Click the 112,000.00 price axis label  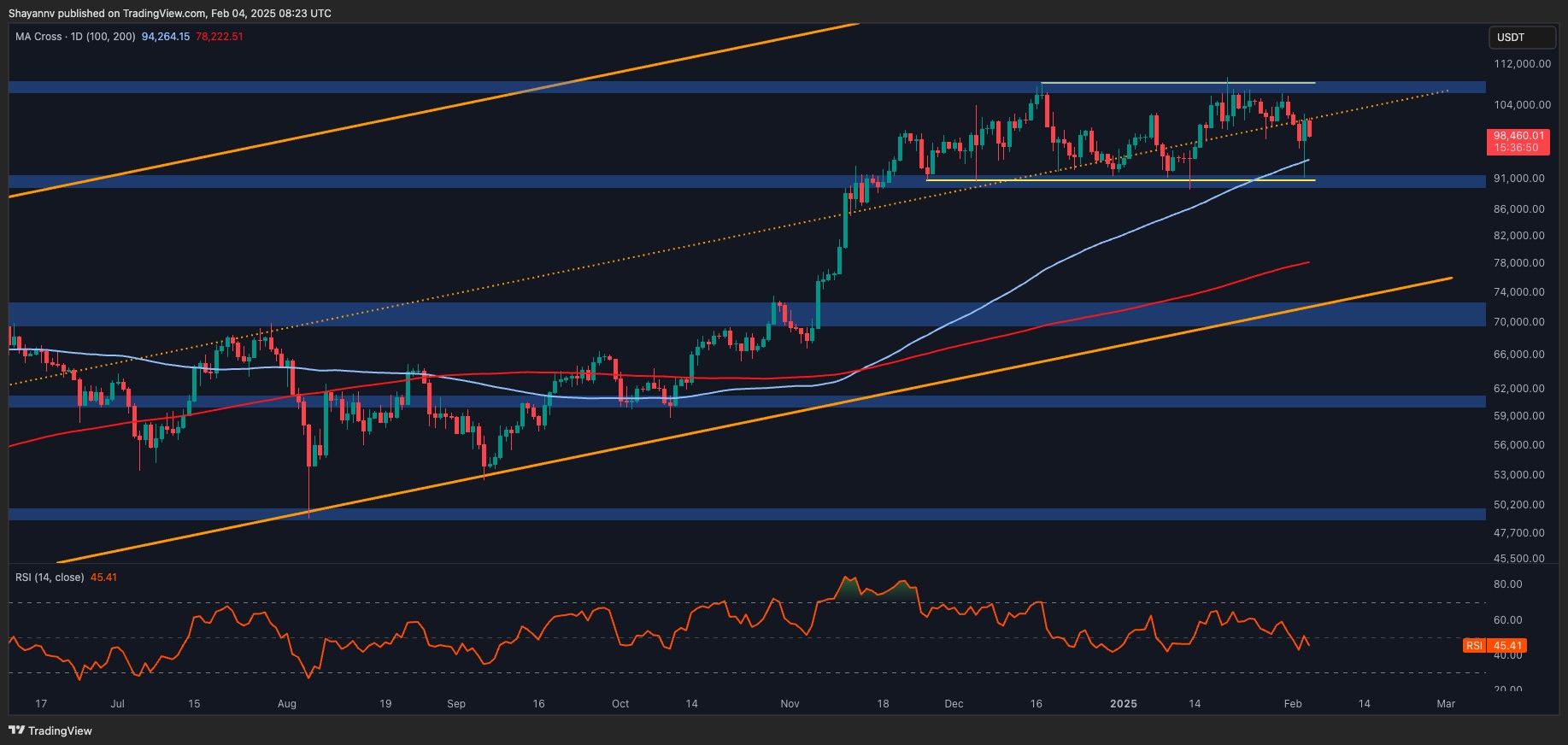coord(1521,64)
